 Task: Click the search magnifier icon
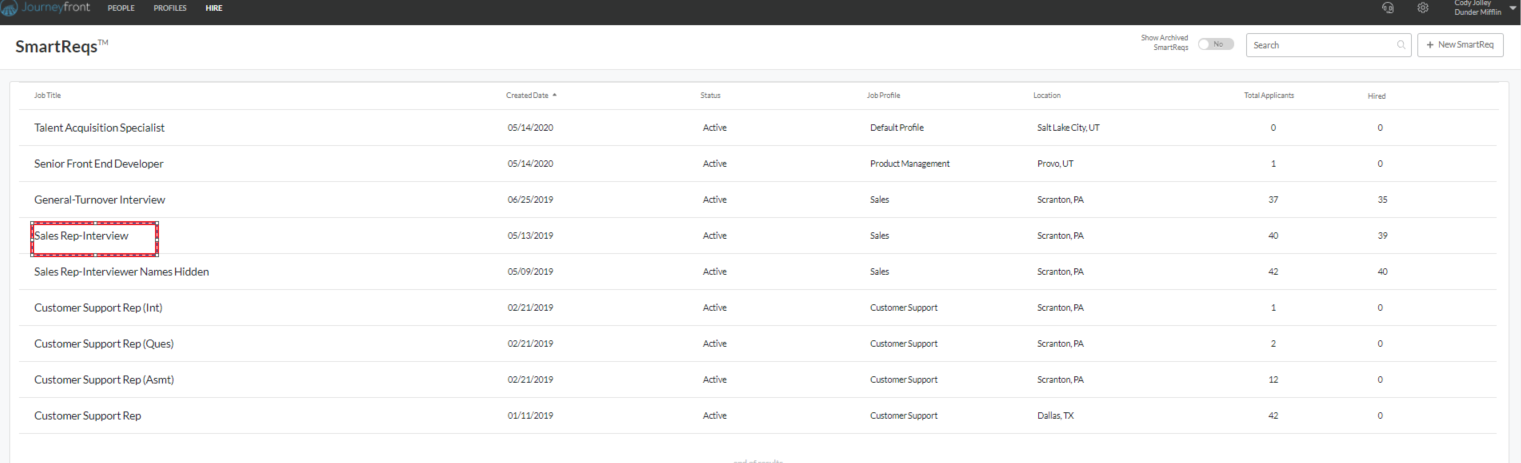pos(1401,45)
